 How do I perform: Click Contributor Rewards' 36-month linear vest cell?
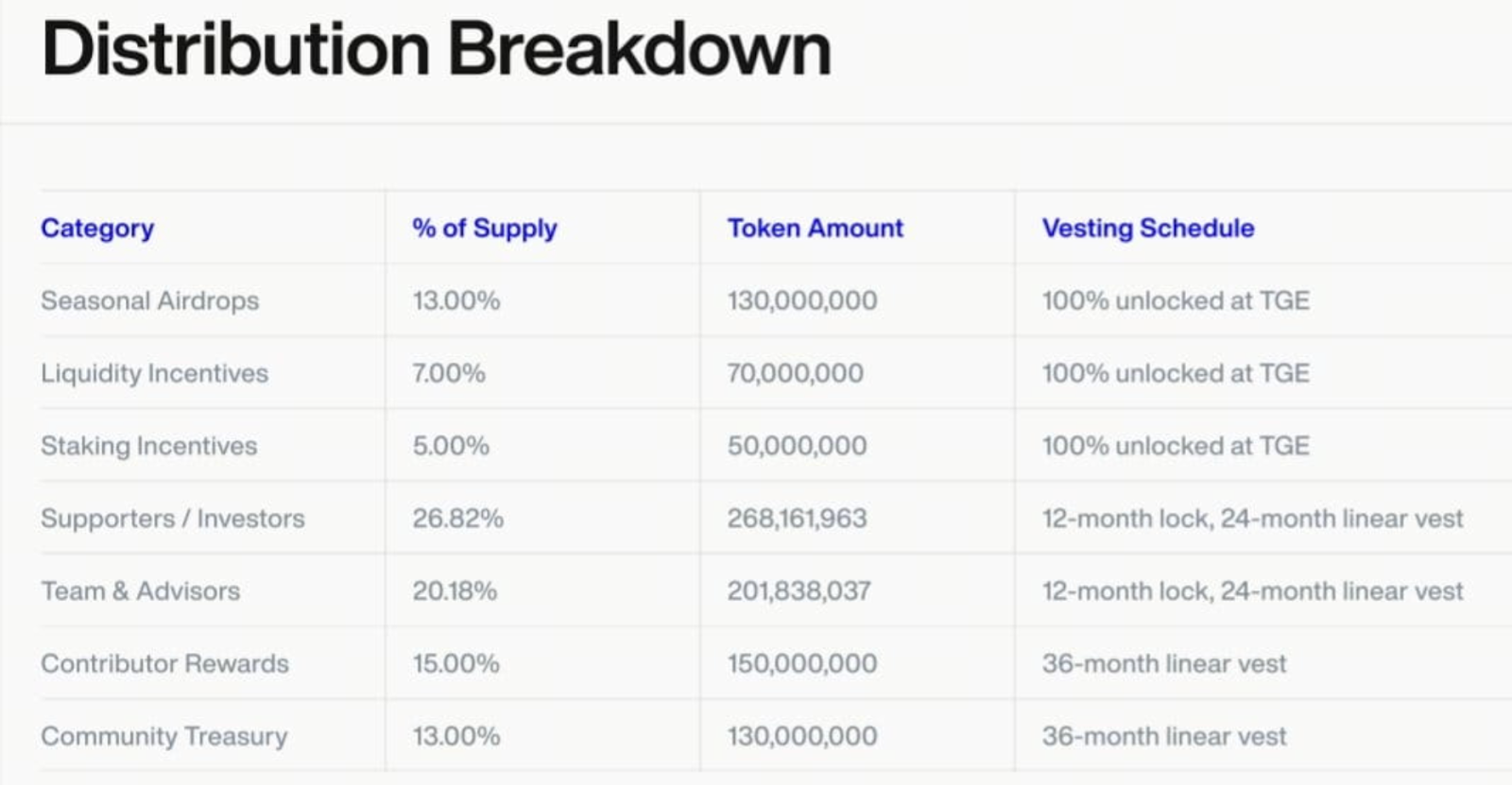[x=1163, y=663]
